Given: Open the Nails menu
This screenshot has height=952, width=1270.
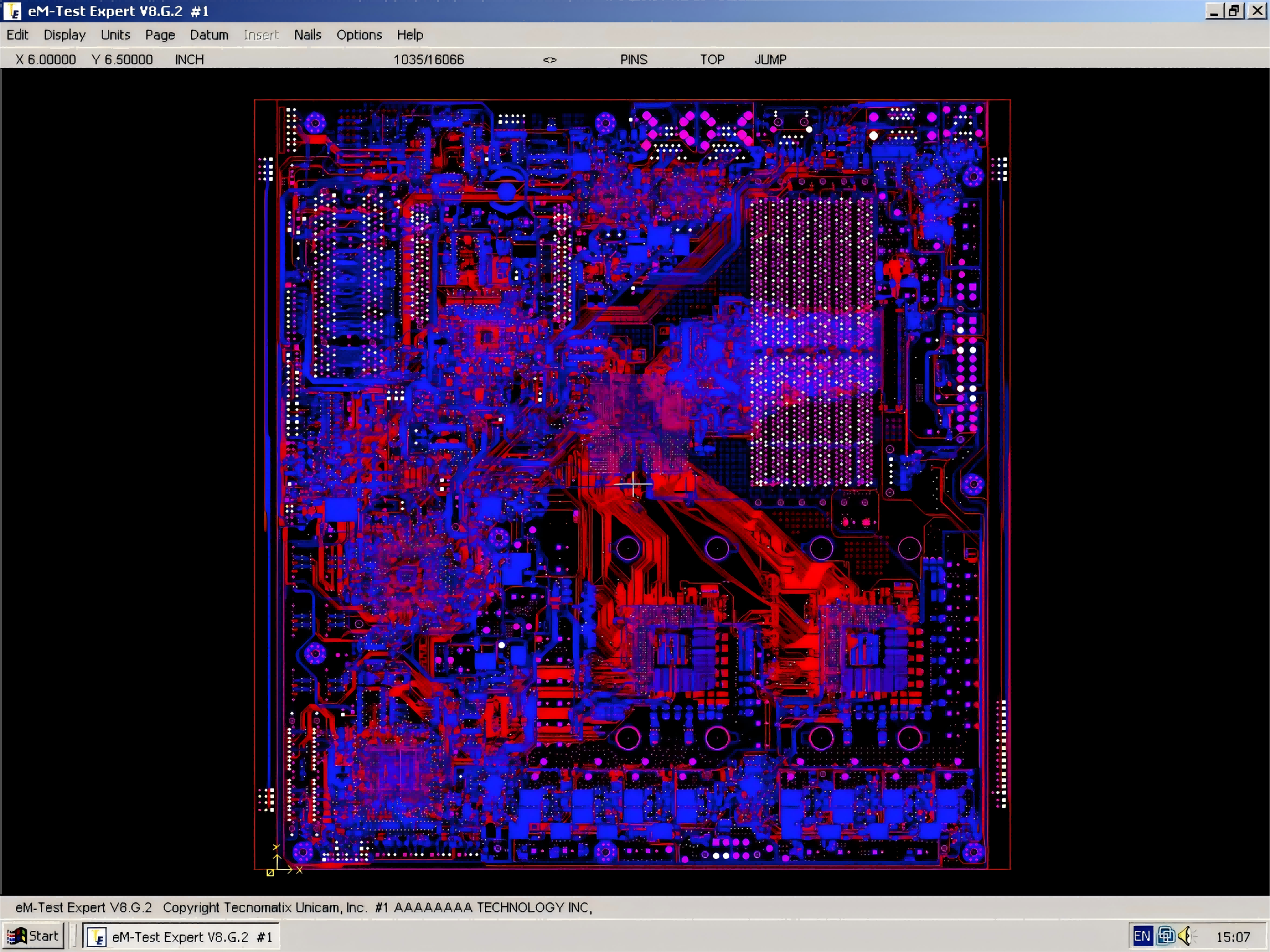Looking at the screenshot, I should tap(308, 35).
